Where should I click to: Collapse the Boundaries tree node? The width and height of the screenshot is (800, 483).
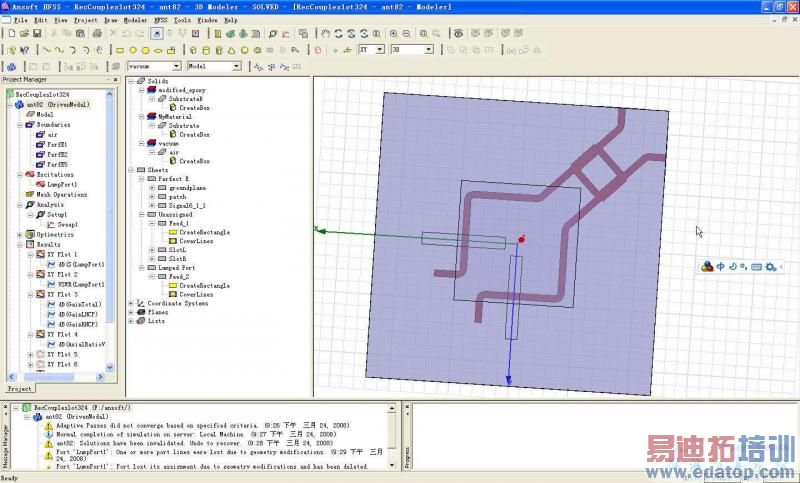tap(20, 124)
